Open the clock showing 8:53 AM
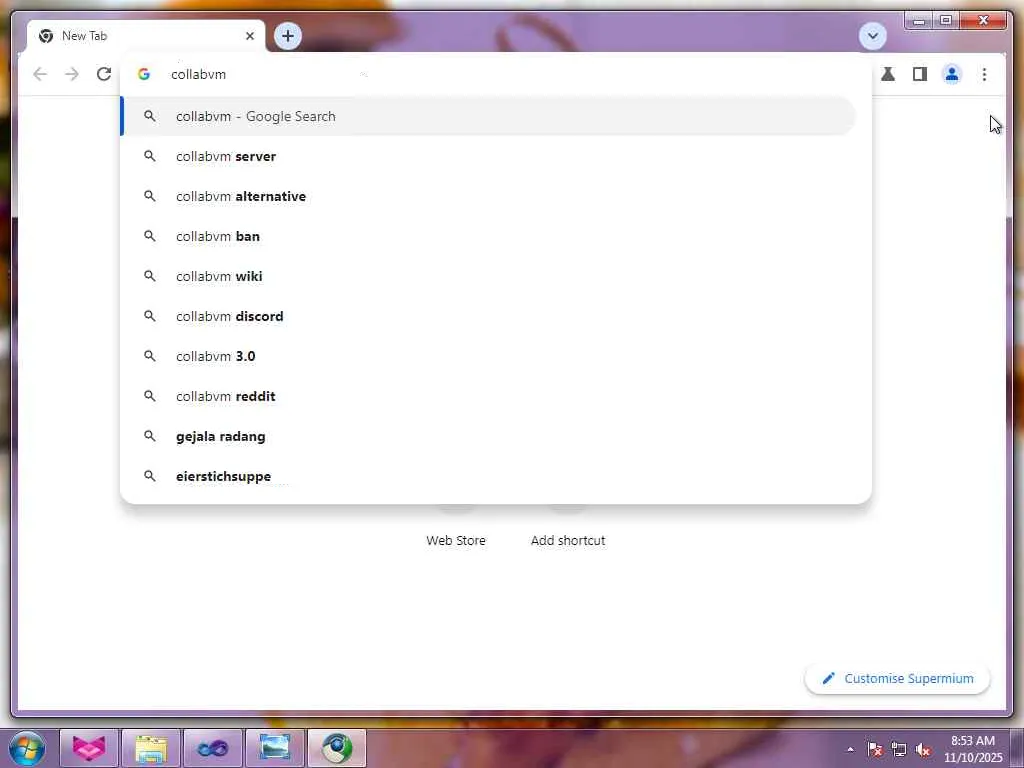 click(x=972, y=749)
